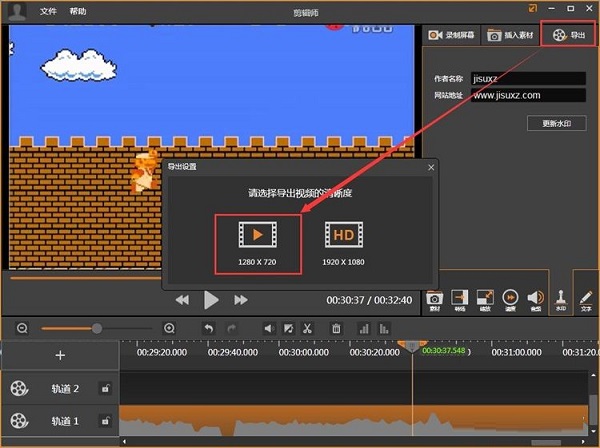The image size is (600, 448).
Task: Click the 轨道 2 film reel icon
Action: coord(19,388)
